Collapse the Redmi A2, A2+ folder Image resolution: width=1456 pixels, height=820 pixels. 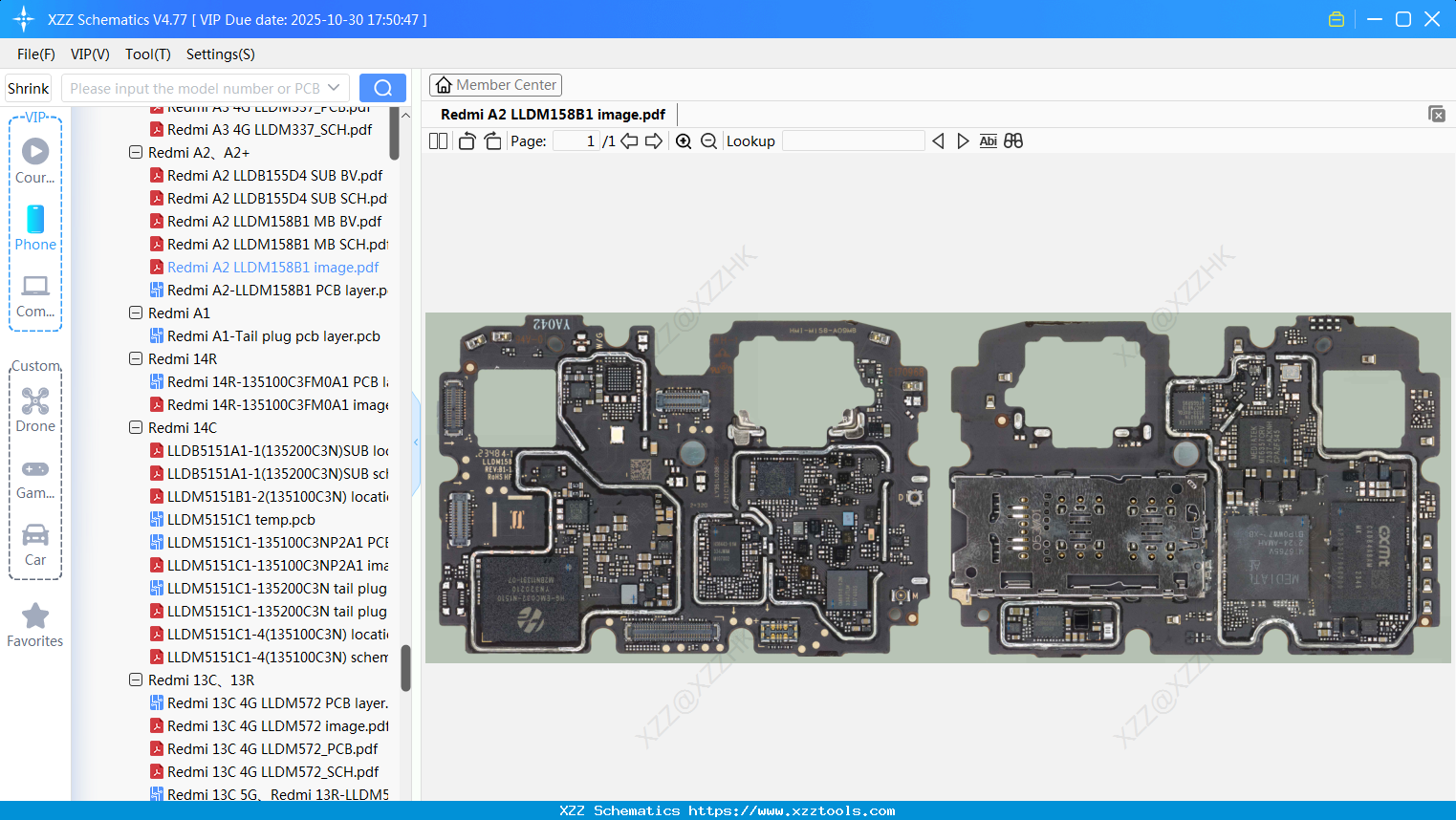[136, 152]
